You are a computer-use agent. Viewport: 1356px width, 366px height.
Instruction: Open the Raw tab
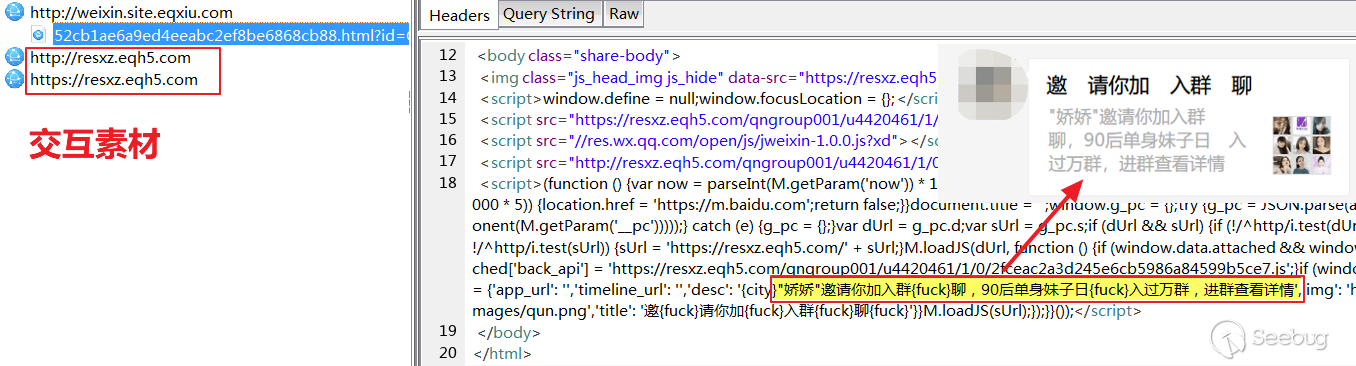(x=624, y=14)
